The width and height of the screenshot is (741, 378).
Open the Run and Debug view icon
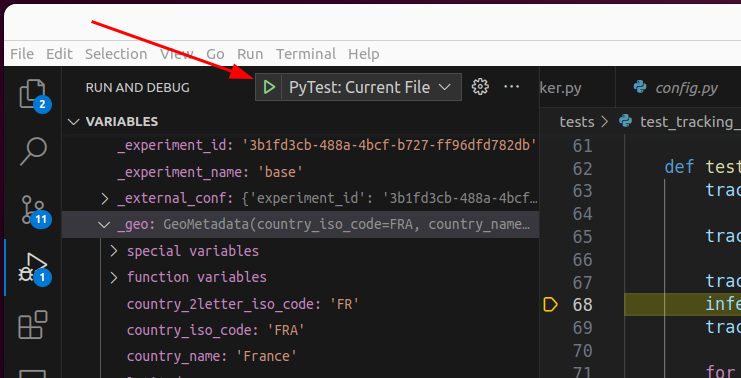click(33, 267)
